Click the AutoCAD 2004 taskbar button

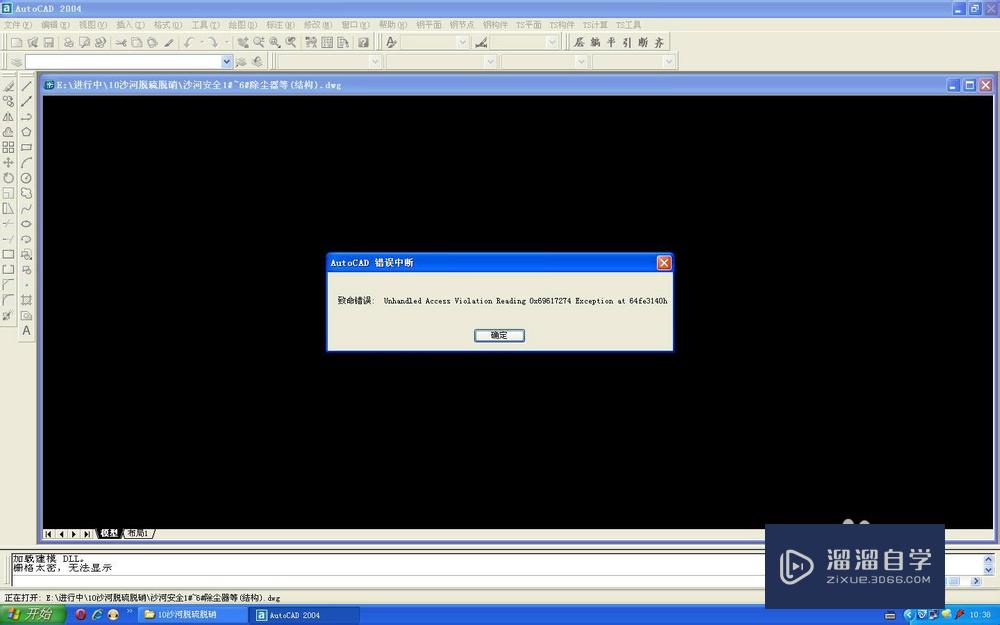point(305,615)
